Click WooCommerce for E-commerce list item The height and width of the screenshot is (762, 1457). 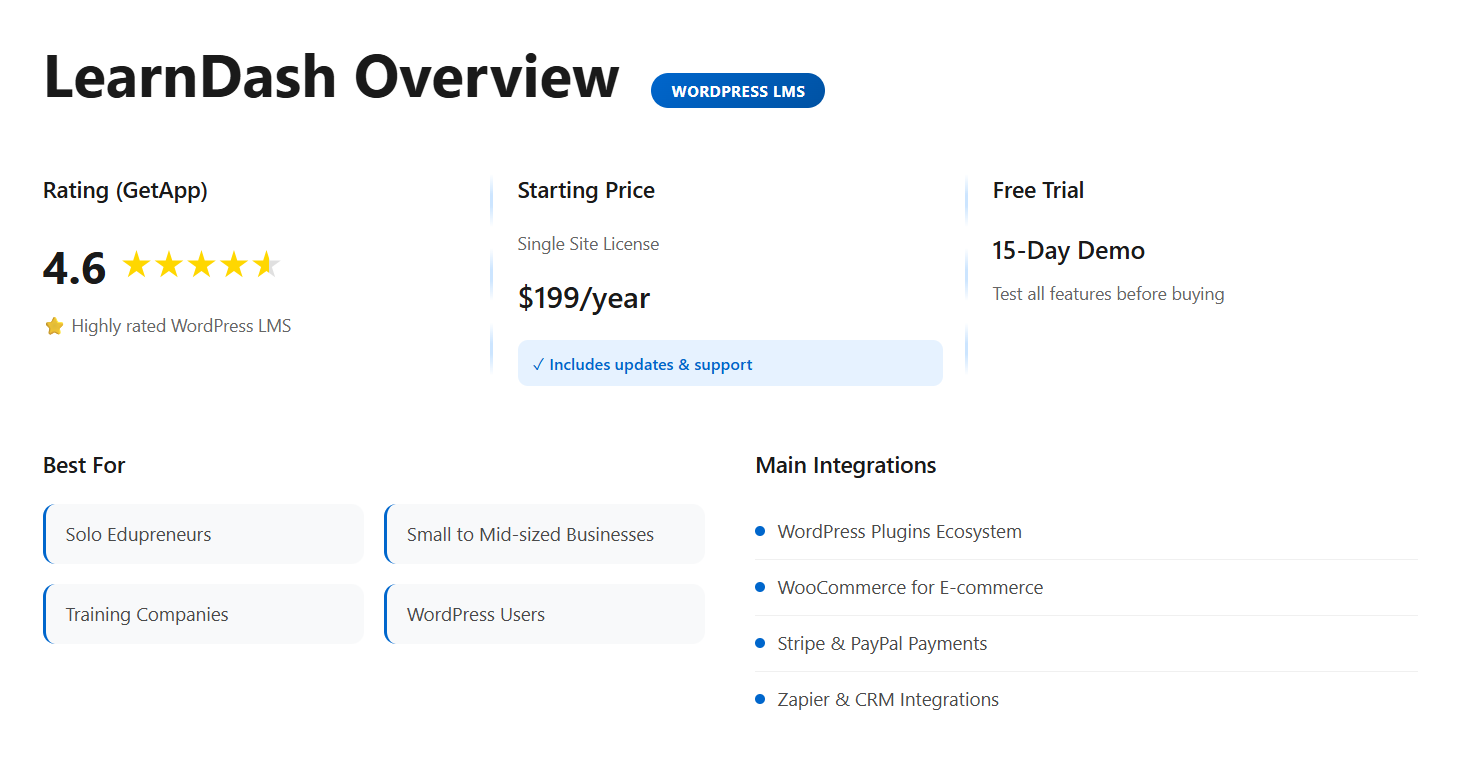coord(1087,588)
